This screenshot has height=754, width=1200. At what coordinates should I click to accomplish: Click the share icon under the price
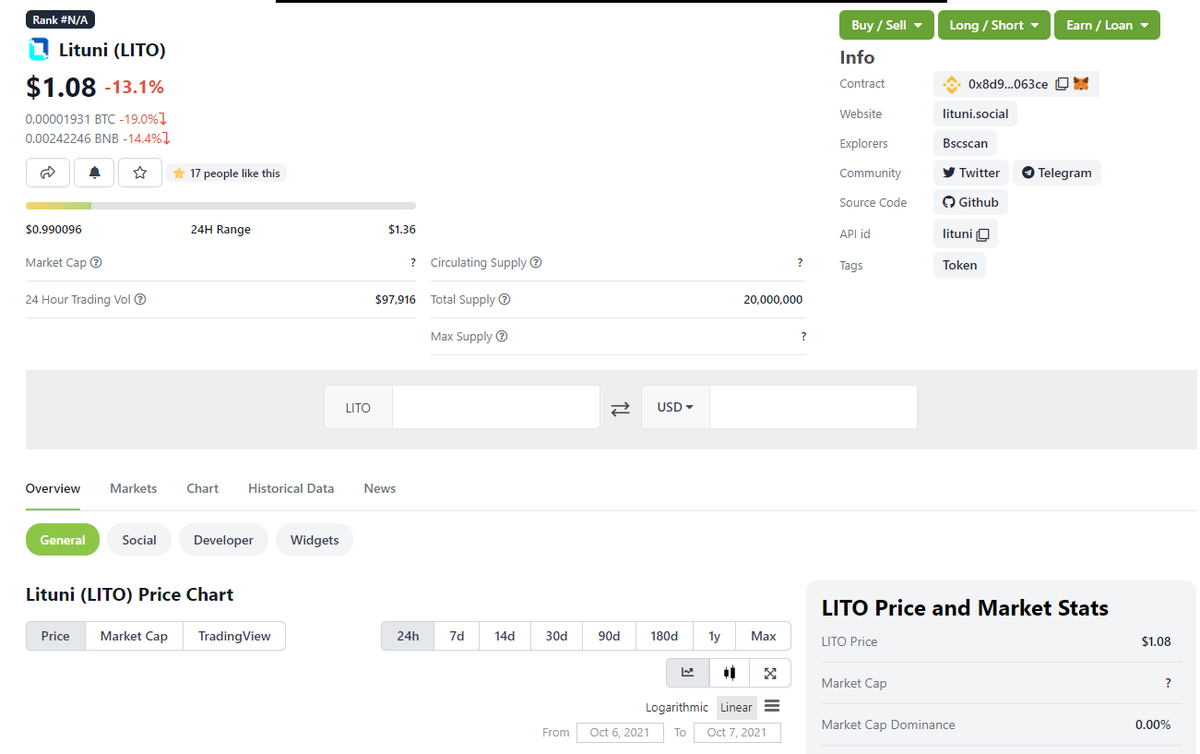coord(47,172)
